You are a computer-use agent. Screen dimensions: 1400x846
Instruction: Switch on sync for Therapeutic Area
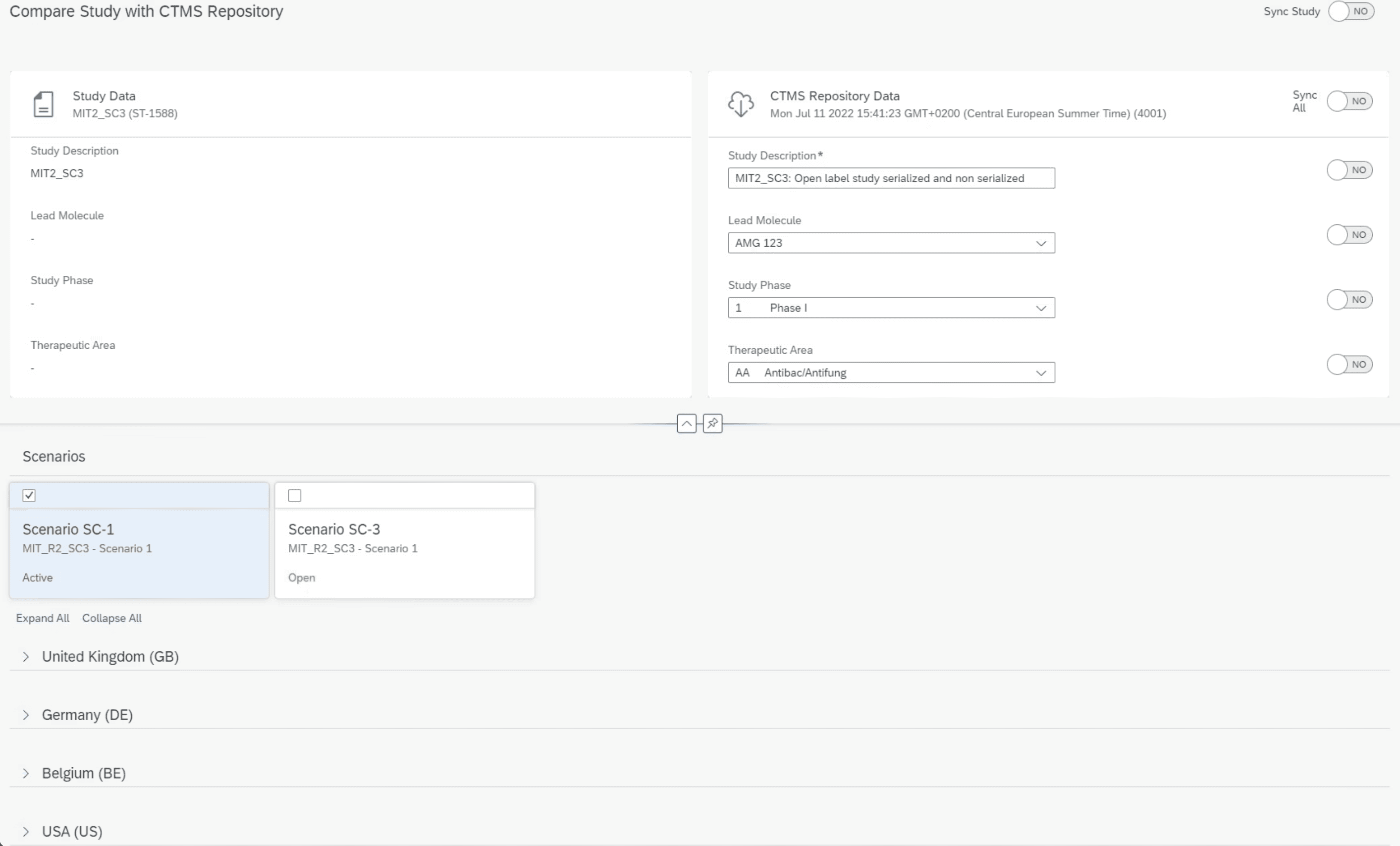1349,364
